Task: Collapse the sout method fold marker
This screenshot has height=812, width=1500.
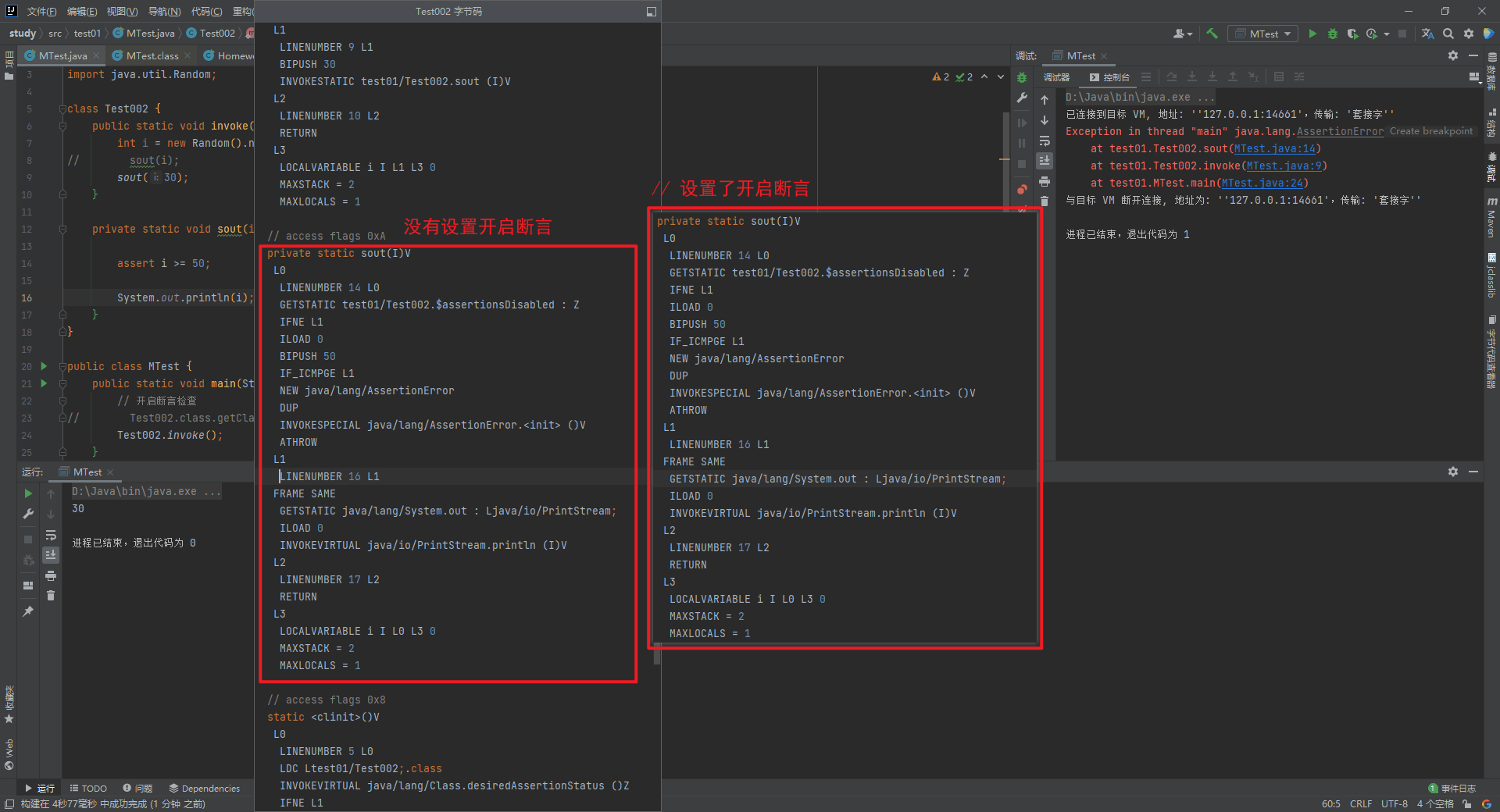Action: coord(62,229)
